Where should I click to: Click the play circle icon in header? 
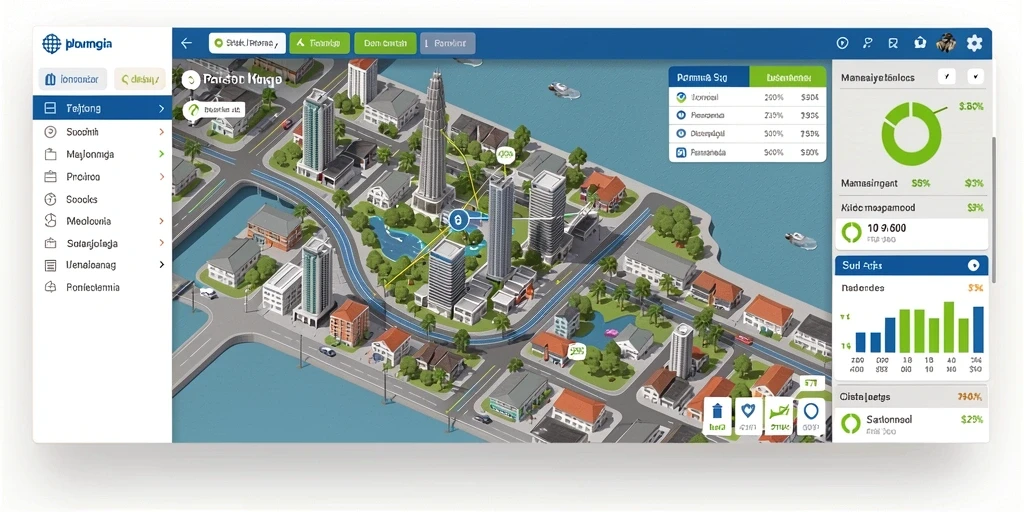click(842, 43)
